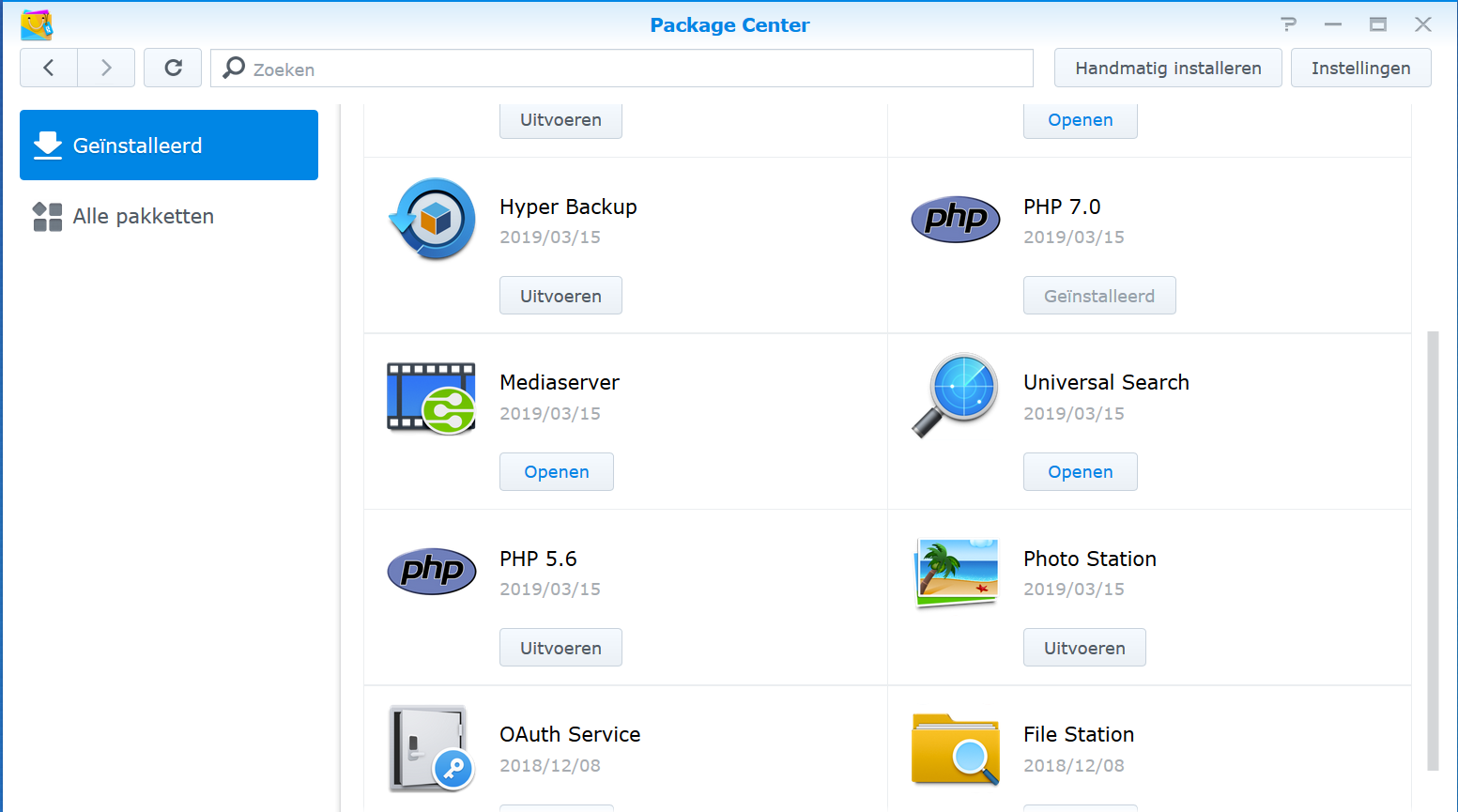Click the OAuth Service safe icon

pos(431,748)
